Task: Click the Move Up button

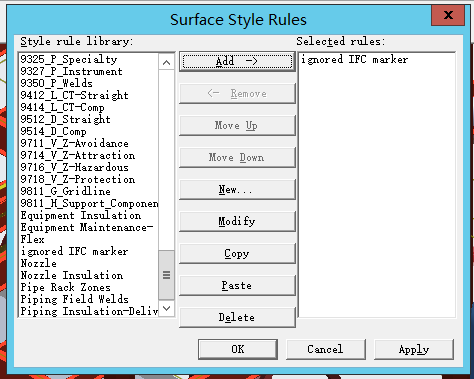Action: (237, 125)
